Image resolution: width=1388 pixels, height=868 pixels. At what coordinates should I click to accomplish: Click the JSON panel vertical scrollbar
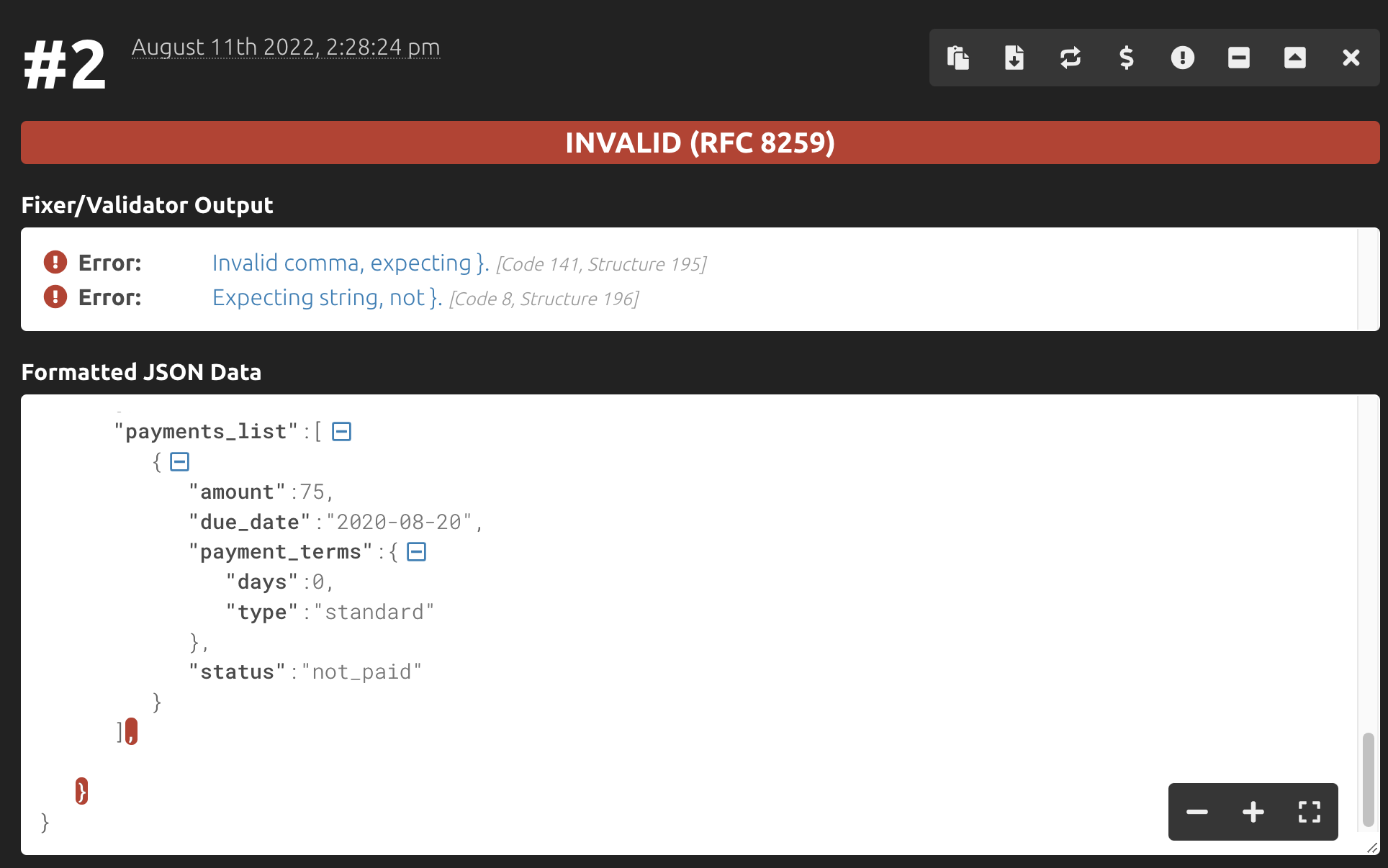(1368, 779)
